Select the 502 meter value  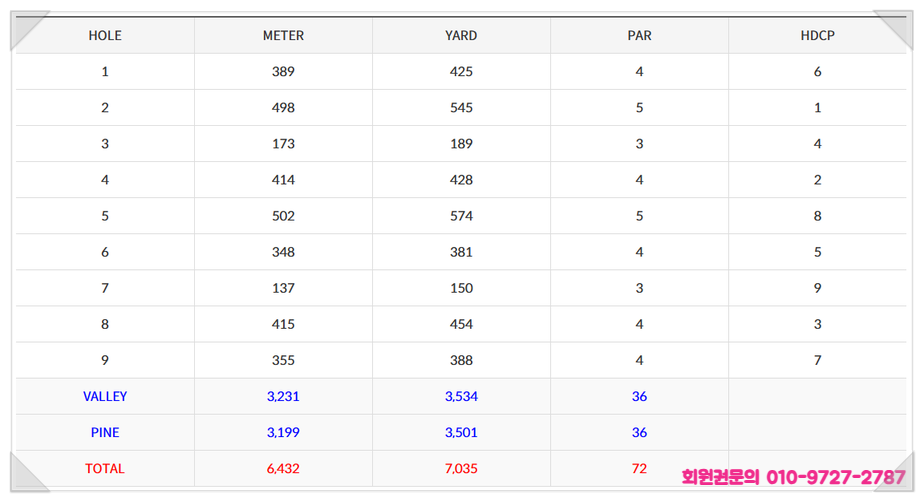click(x=283, y=216)
